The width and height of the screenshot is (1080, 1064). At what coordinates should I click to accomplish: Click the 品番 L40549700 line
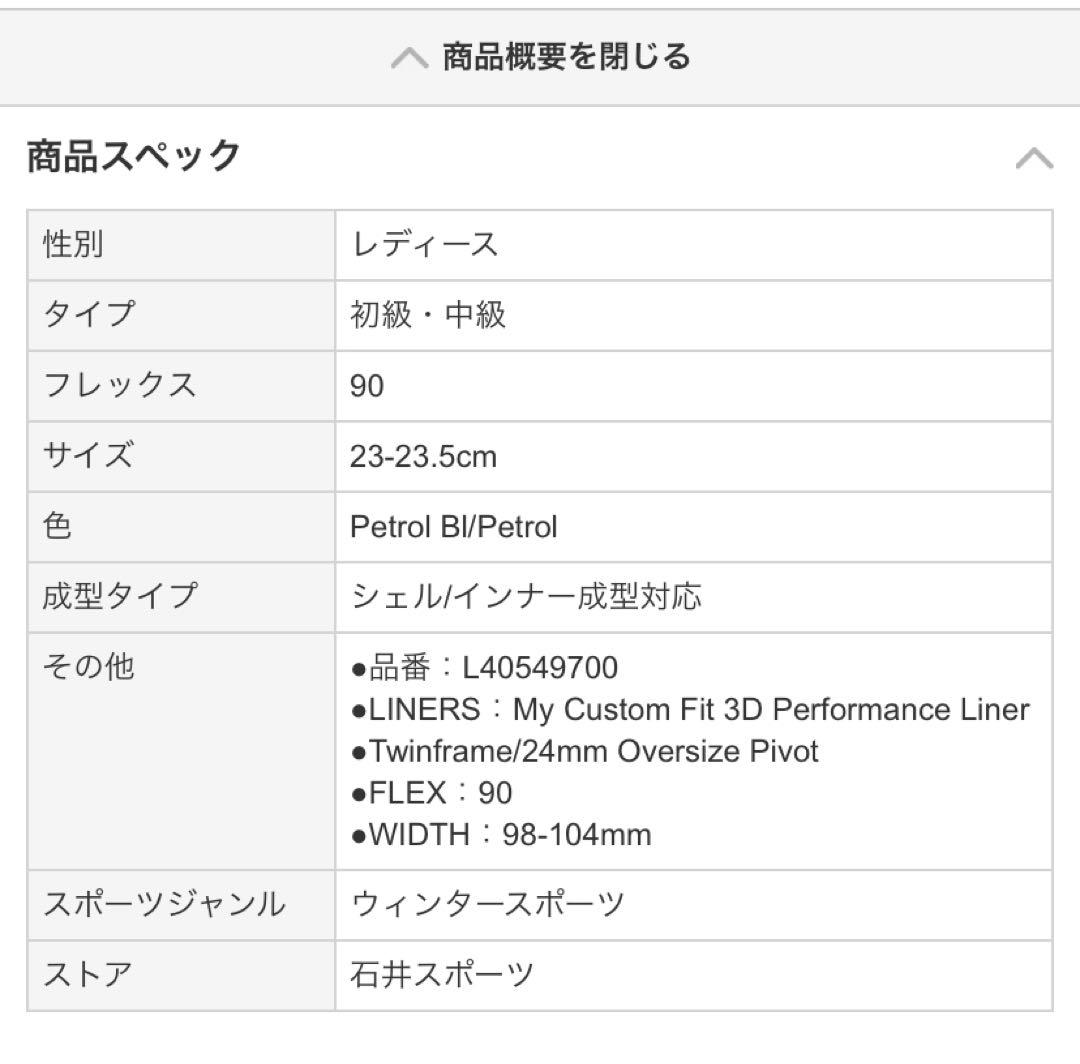click(x=485, y=667)
